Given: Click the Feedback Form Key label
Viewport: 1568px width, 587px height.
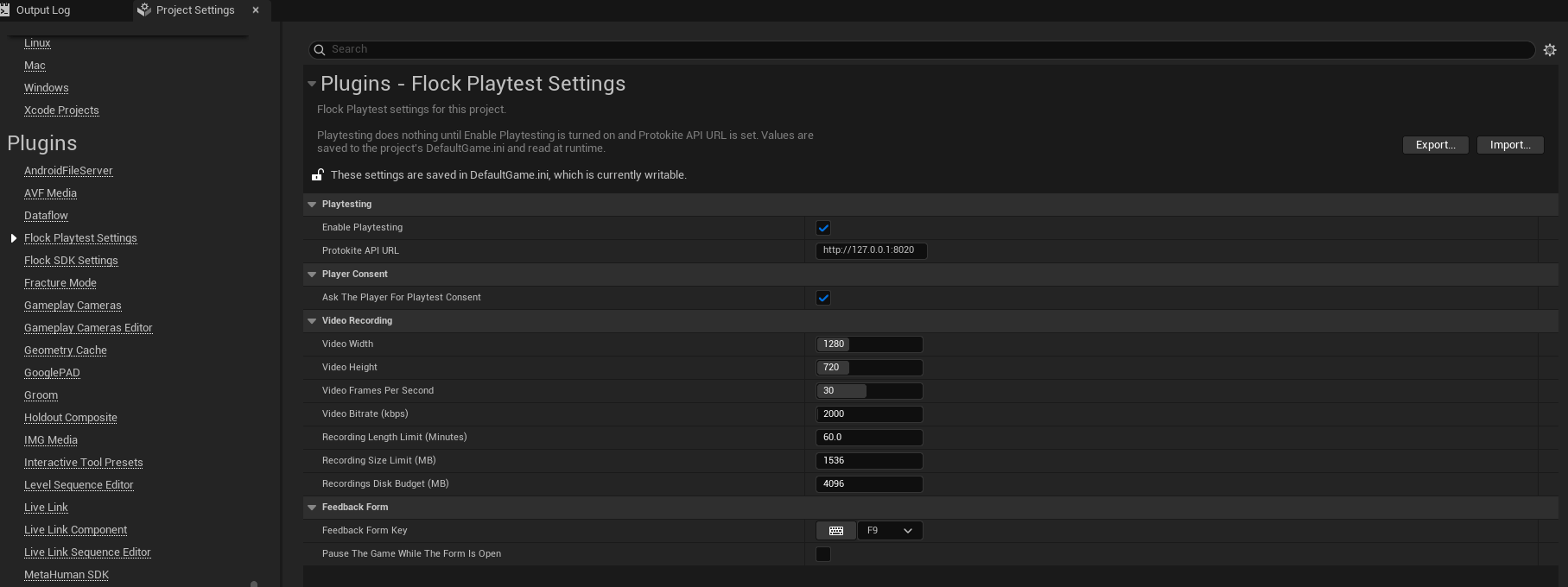Looking at the screenshot, I should tap(365, 531).
